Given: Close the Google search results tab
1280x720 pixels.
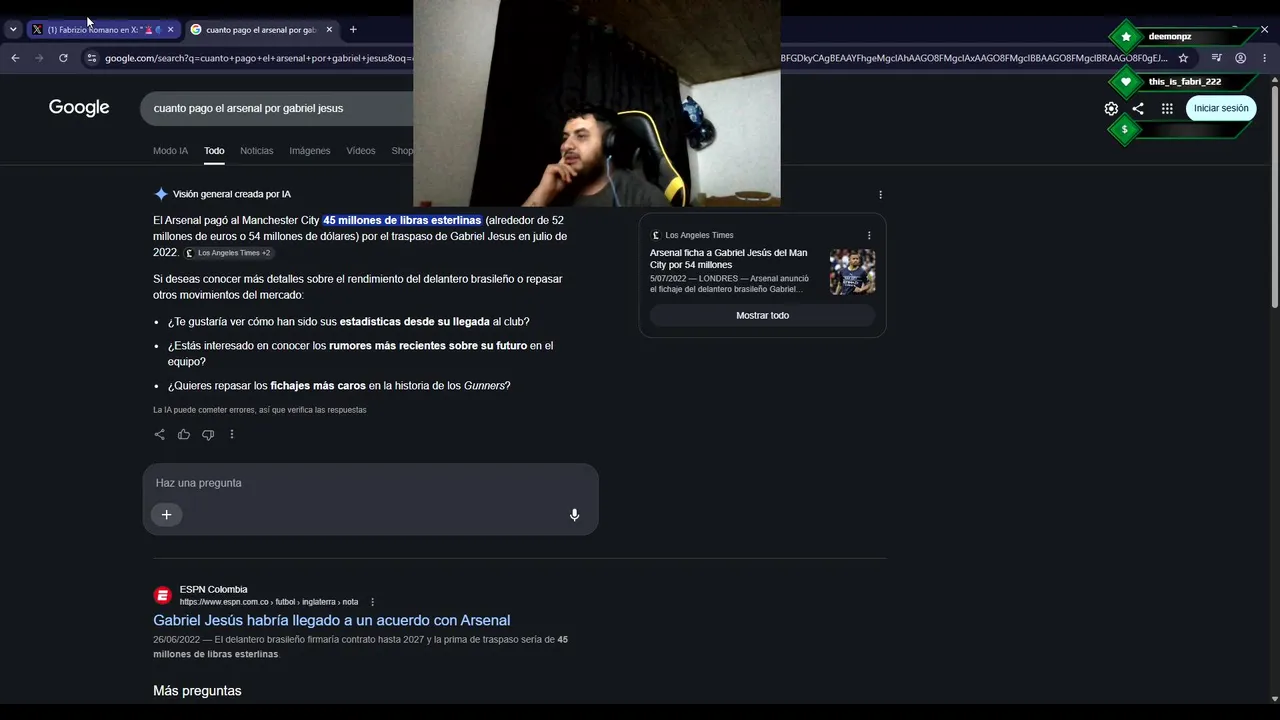Looking at the screenshot, I should click(x=328, y=30).
